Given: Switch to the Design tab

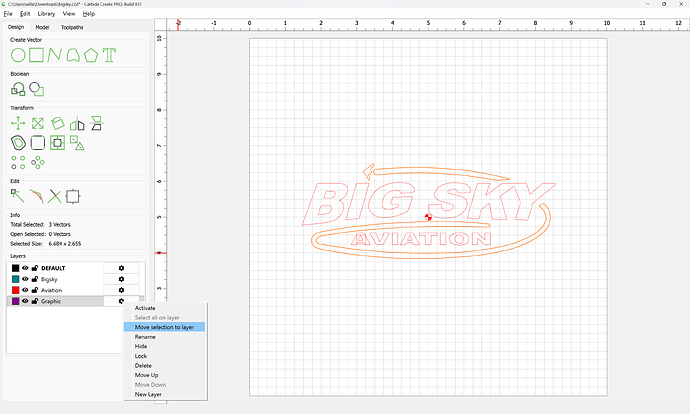Looking at the screenshot, I should coord(16,27).
